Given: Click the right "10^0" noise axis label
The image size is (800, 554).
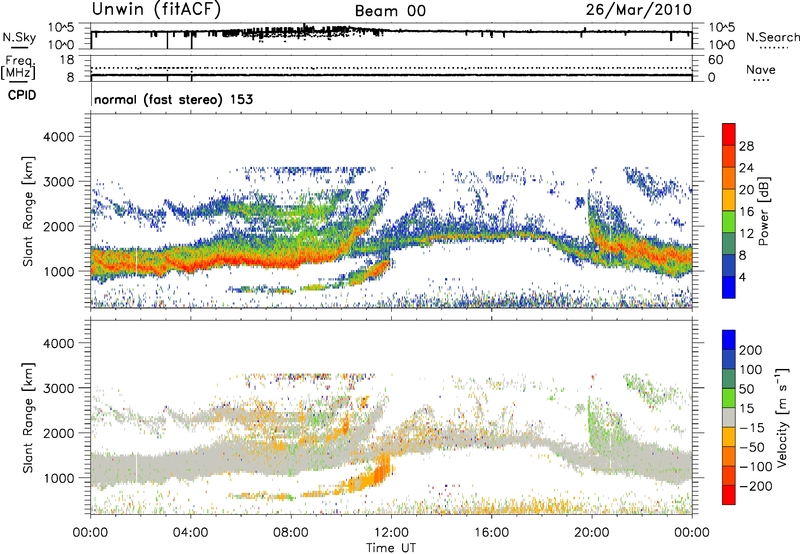Looking at the screenshot, I should tap(722, 44).
